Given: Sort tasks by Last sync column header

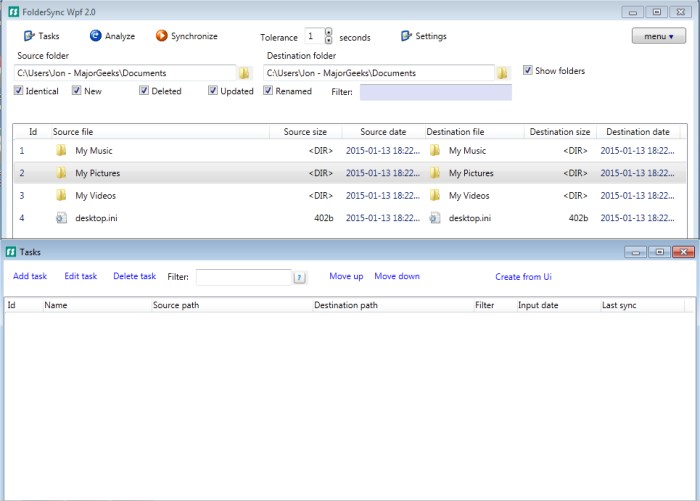Looking at the screenshot, I should click(x=642, y=305).
